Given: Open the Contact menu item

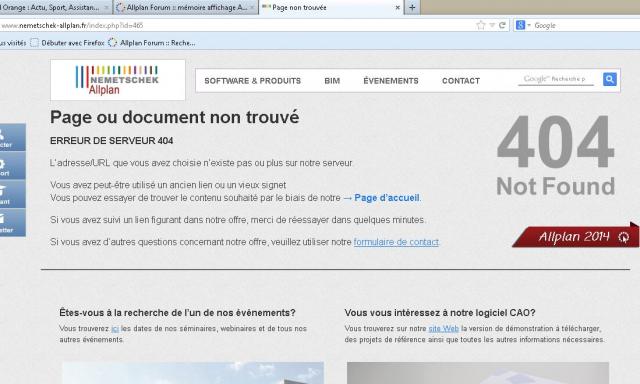Looking at the screenshot, I should pos(461,81).
